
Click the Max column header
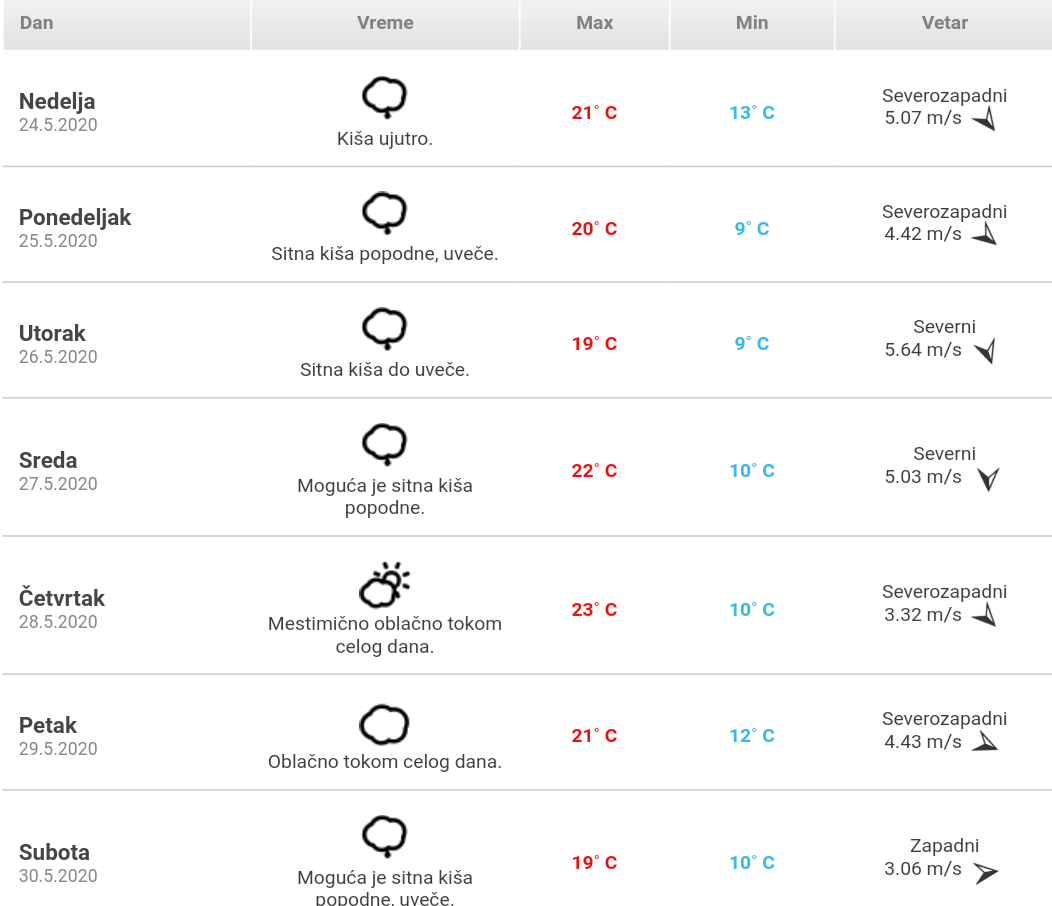(595, 22)
